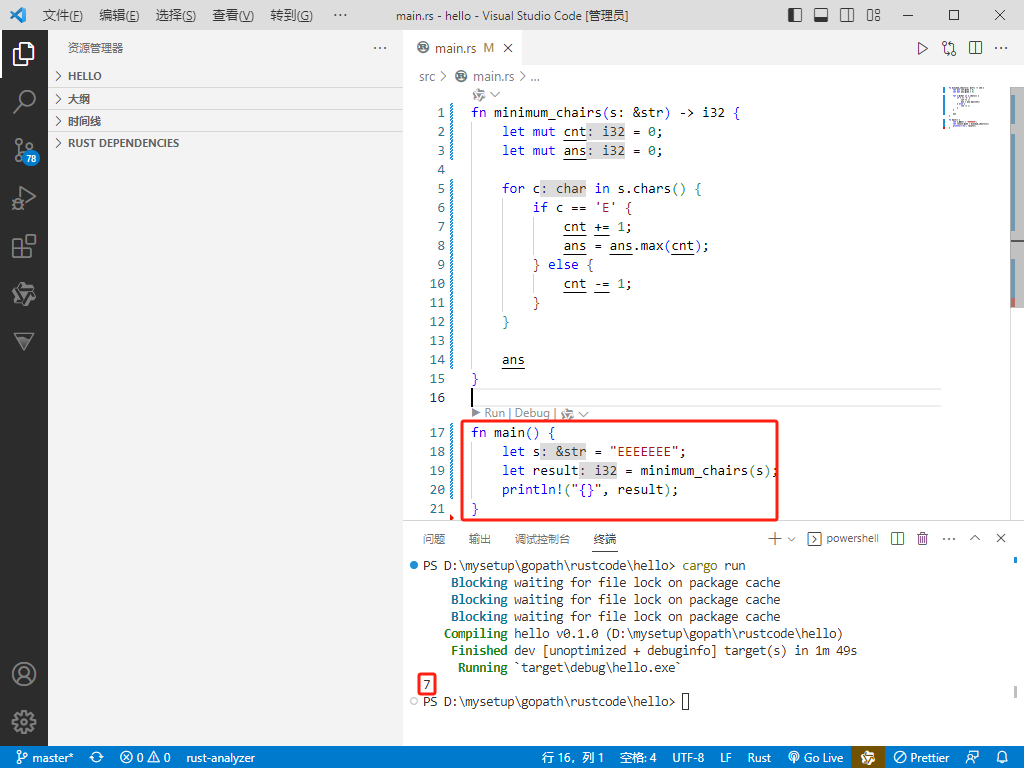
Task: Select the main.rs editor tab
Action: (x=464, y=48)
